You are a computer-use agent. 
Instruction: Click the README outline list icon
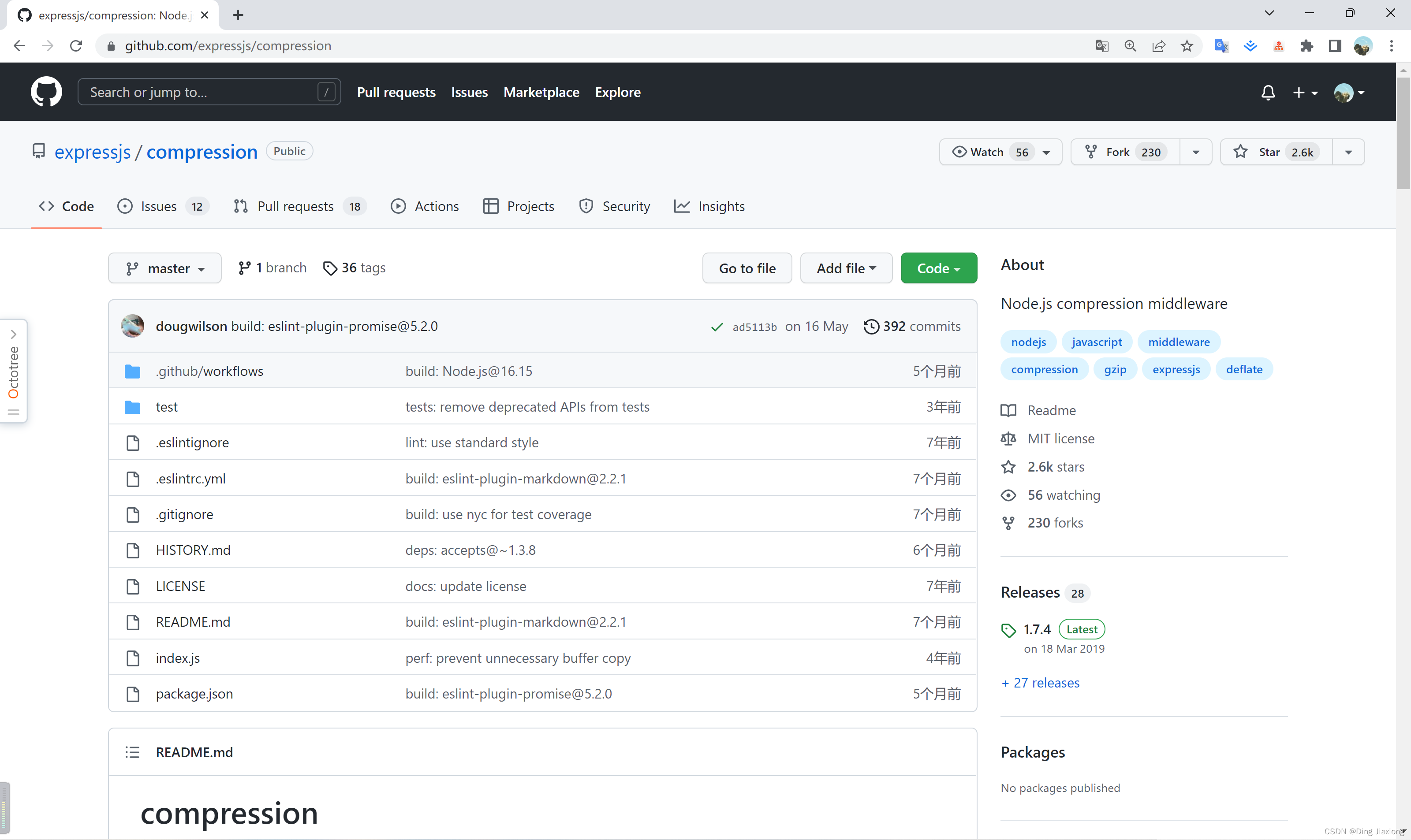[132, 752]
